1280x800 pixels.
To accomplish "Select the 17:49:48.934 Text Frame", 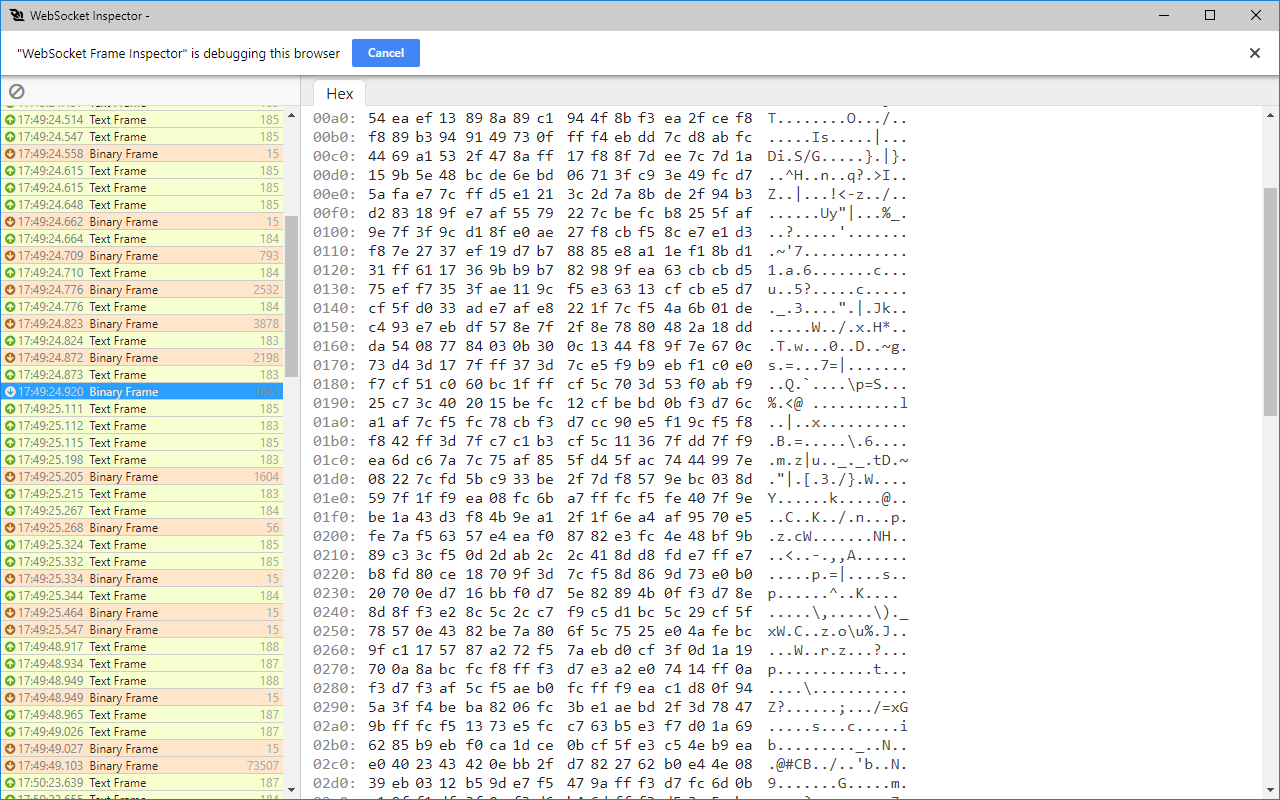I will tap(142, 664).
